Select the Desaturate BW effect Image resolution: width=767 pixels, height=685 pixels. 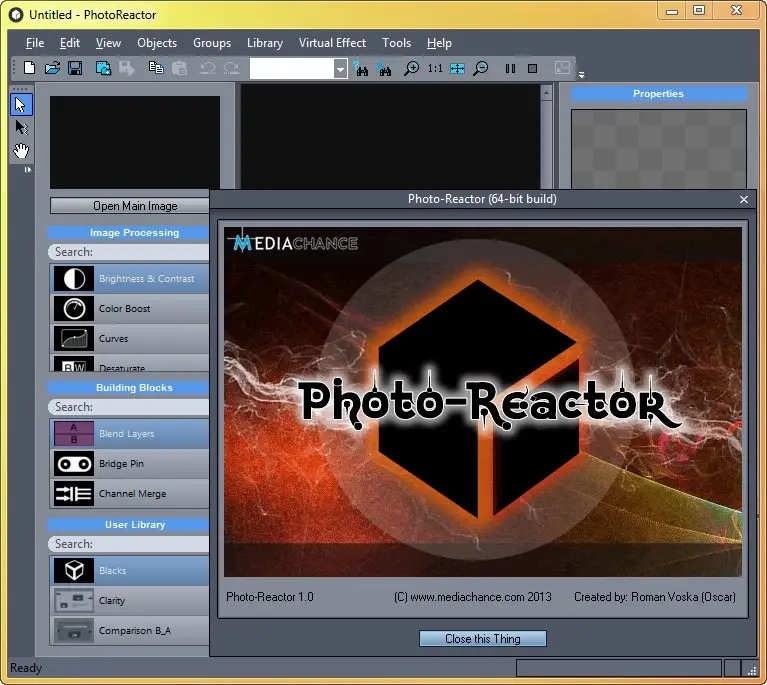pos(130,363)
